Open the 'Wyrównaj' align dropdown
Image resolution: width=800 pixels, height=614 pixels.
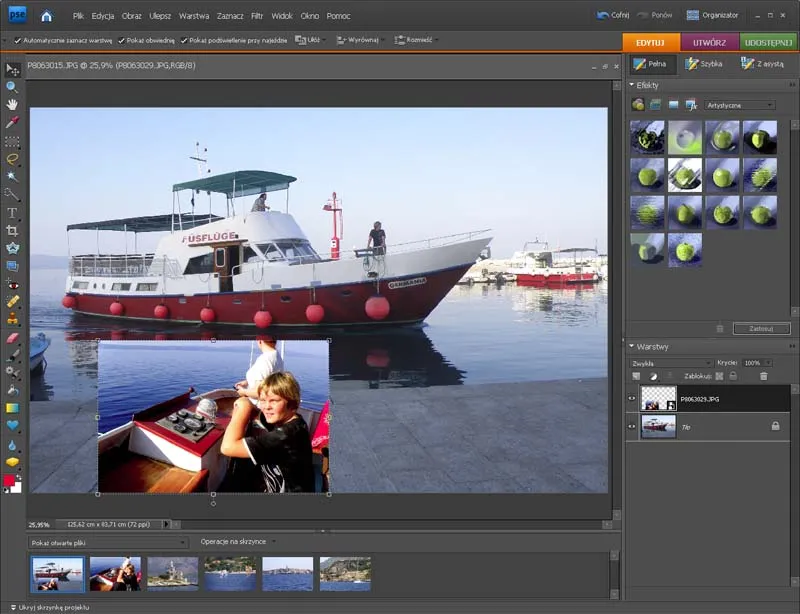[x=360, y=40]
